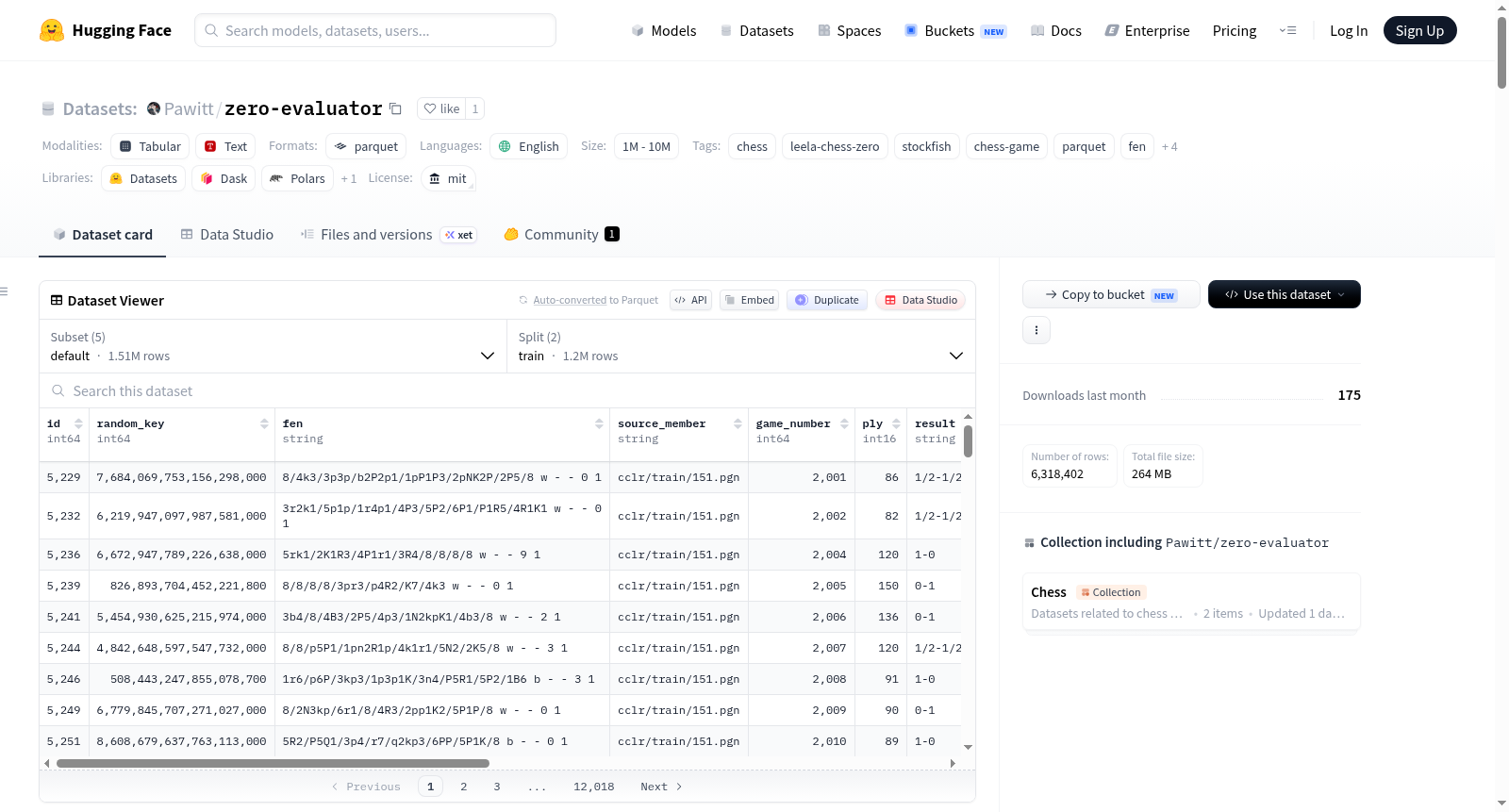Open Pawitt user profile link

(x=189, y=108)
